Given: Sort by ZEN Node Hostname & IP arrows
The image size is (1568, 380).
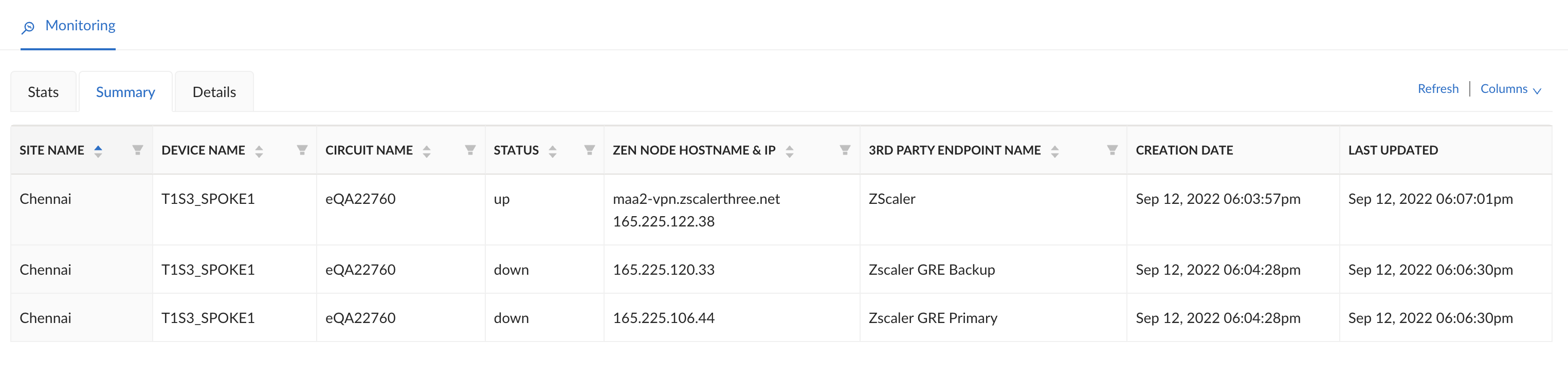Looking at the screenshot, I should point(790,151).
